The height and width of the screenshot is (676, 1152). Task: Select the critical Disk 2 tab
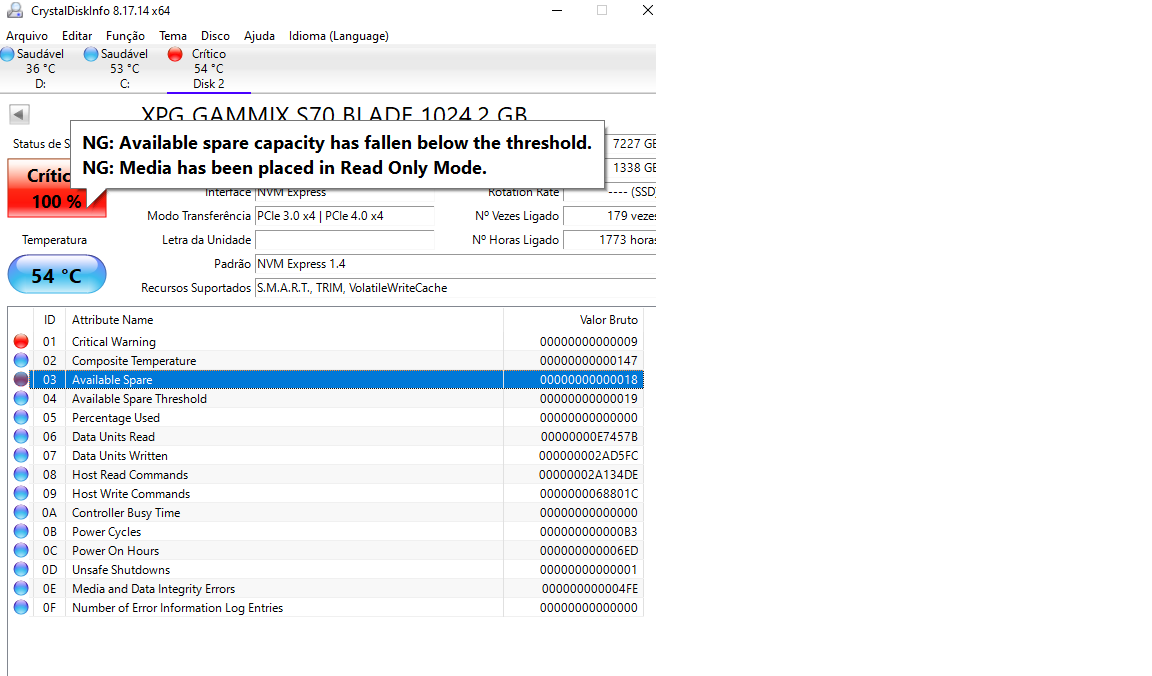[x=209, y=68]
